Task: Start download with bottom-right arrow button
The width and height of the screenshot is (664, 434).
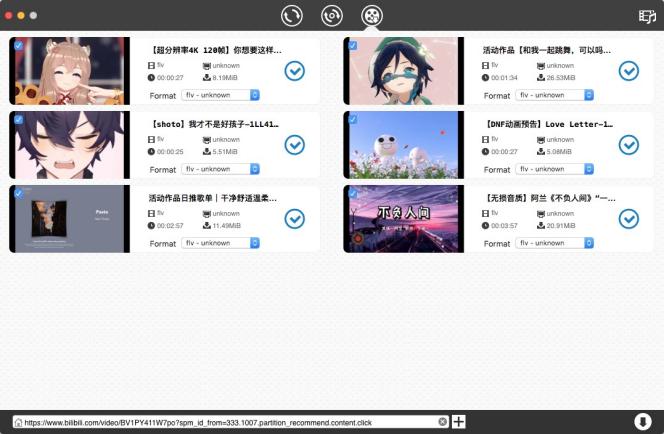Action: point(642,422)
